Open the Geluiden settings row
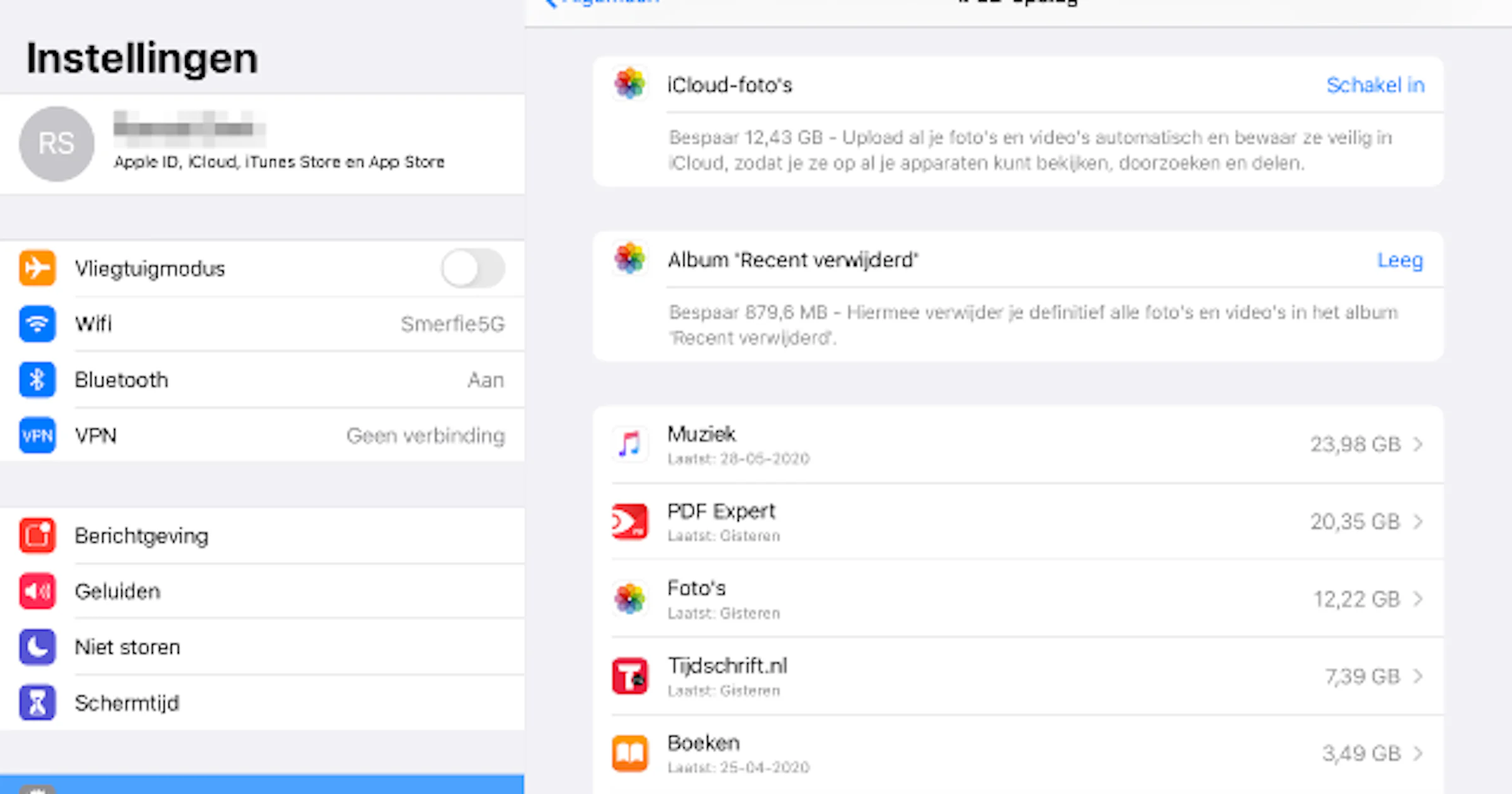The width and height of the screenshot is (1512, 794). (262, 591)
